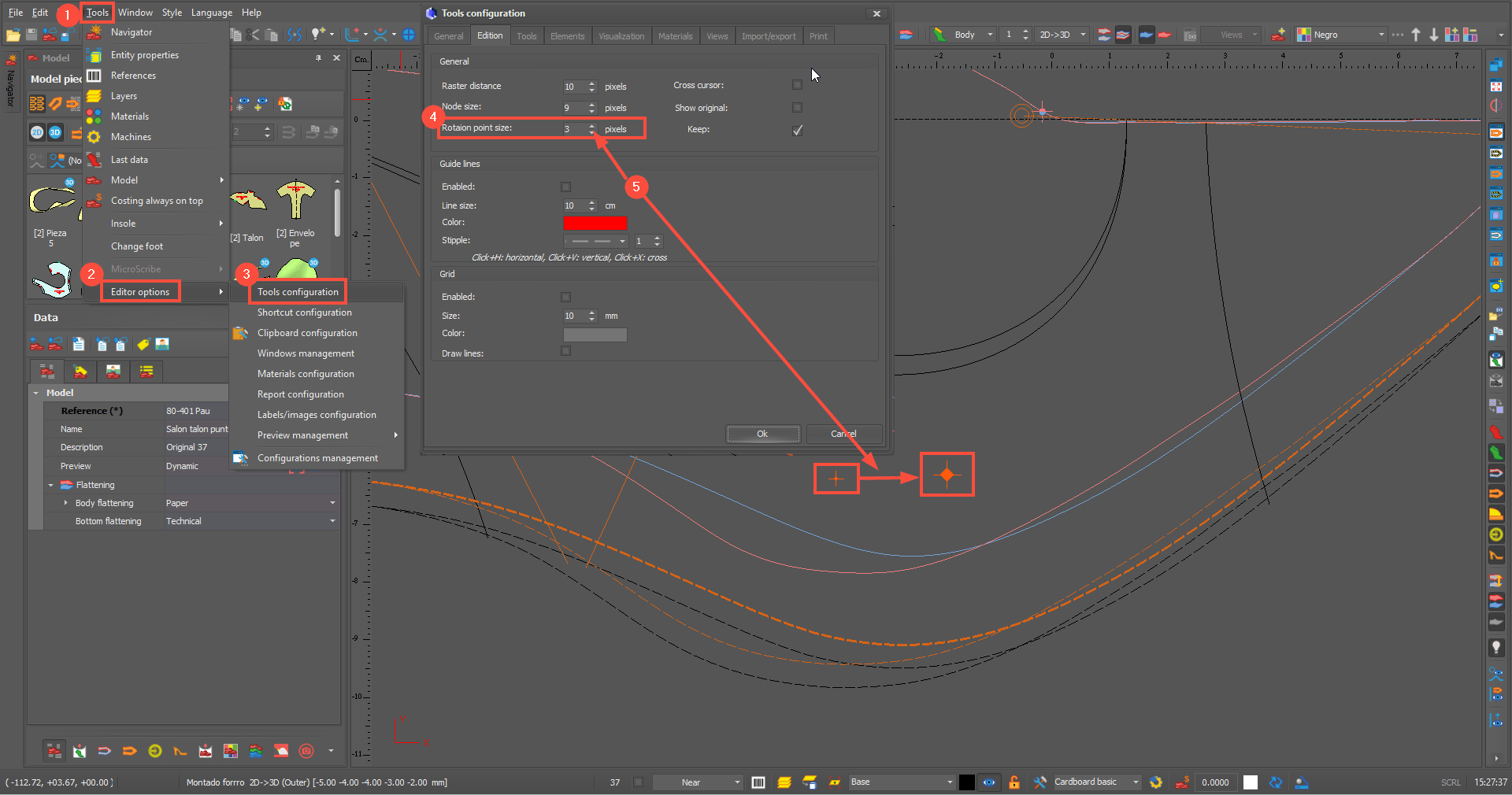1512x795 pixels.
Task: Uncheck the Keep checkbox
Action: tap(797, 130)
